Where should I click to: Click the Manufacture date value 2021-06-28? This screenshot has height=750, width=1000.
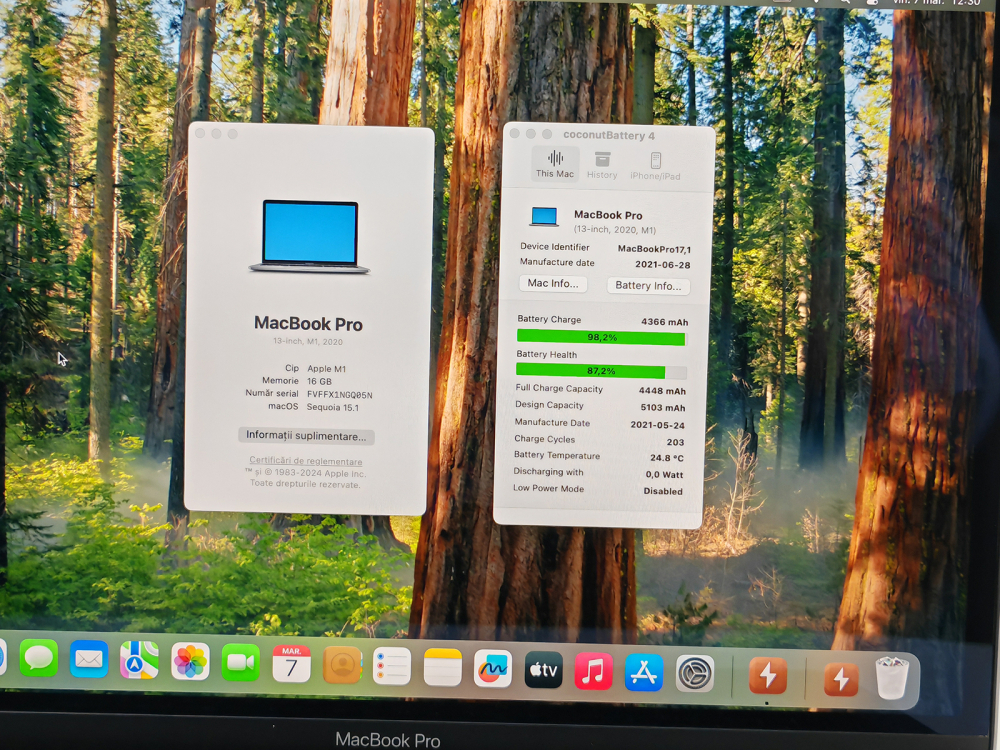(x=662, y=265)
